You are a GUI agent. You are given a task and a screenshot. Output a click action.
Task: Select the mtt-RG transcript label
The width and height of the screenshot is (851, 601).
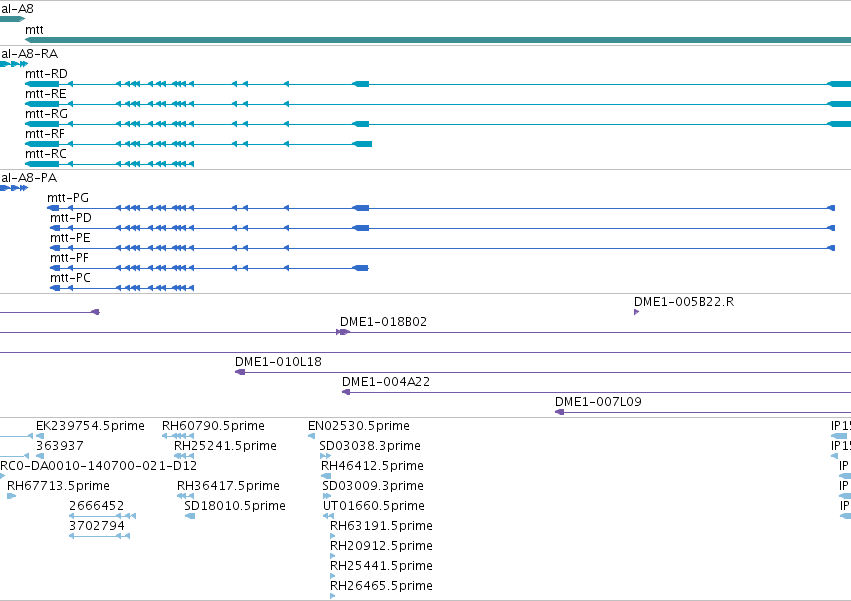tap(46, 114)
